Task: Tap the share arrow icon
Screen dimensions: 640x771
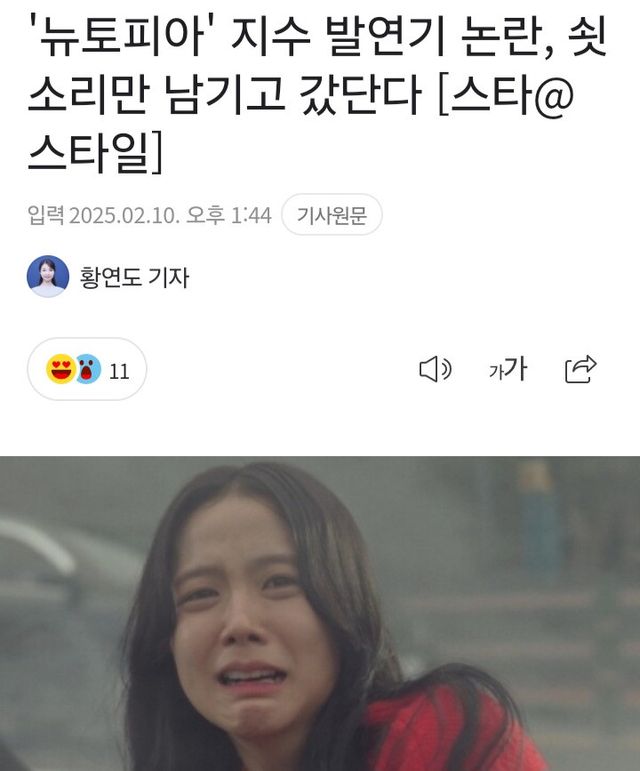Action: click(581, 369)
